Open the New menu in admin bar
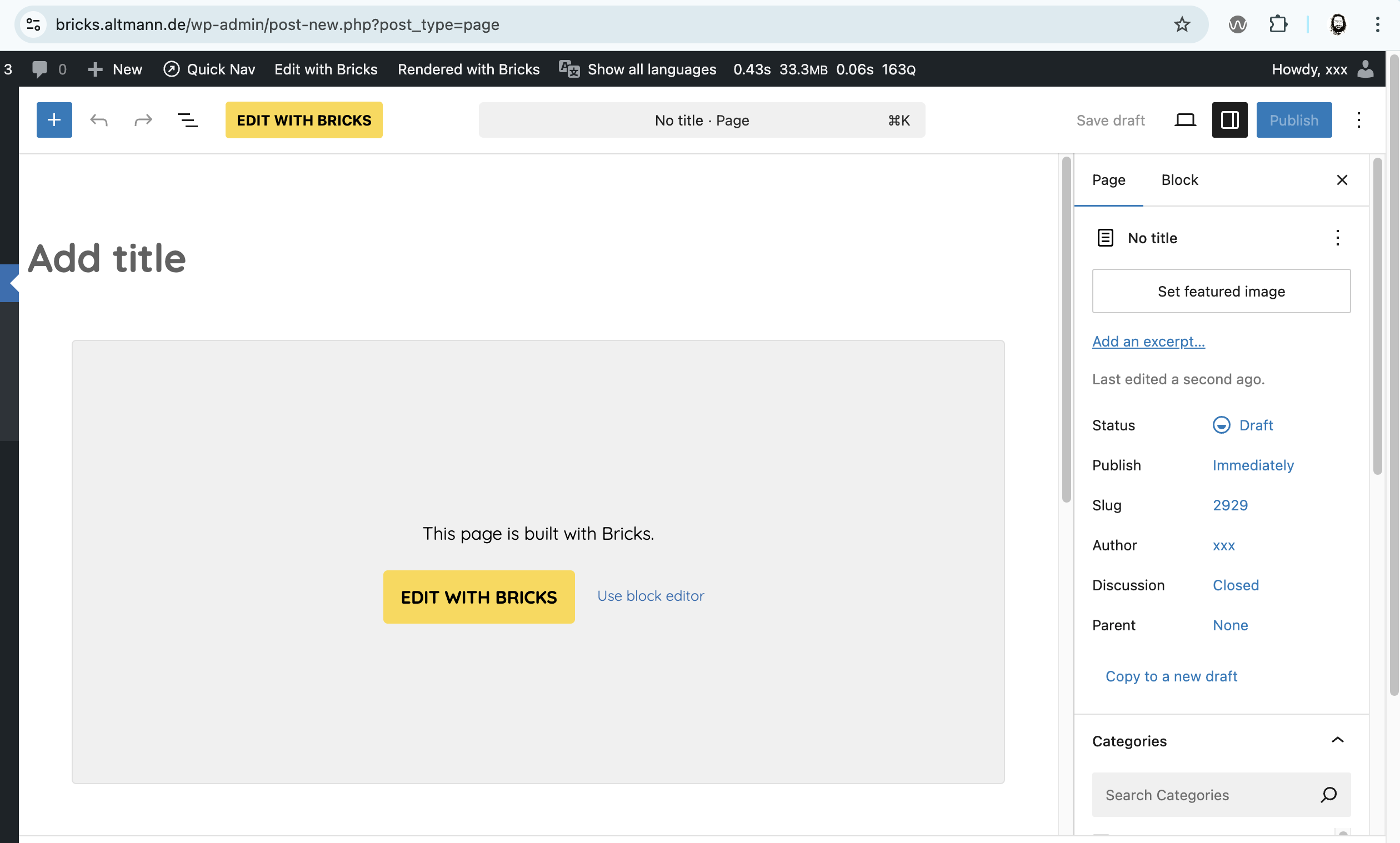Image resolution: width=1400 pixels, height=843 pixels. pos(116,69)
